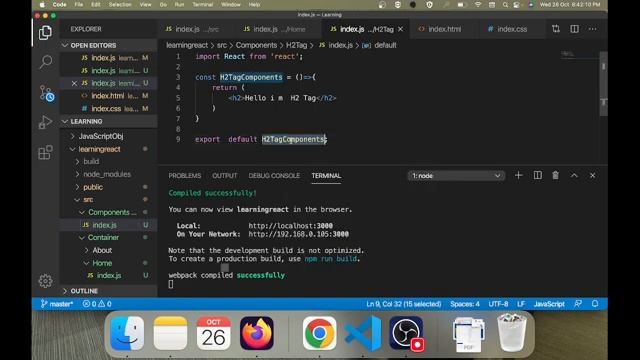The width and height of the screenshot is (640, 360).
Task: Open the Run and Debug view
Action: [x=45, y=122]
